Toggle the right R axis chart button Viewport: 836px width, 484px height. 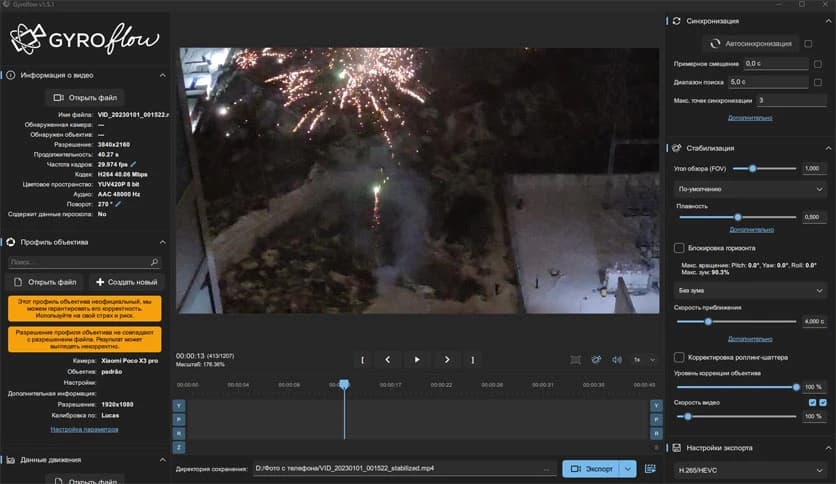click(x=656, y=433)
